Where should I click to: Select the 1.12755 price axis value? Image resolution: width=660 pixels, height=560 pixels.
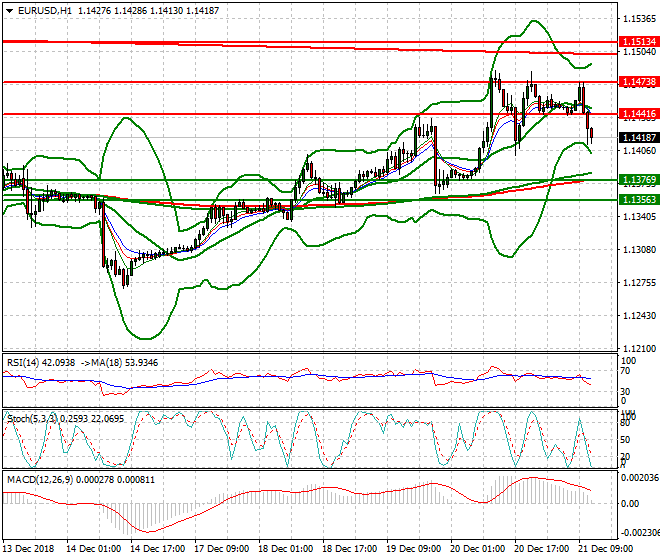click(639, 283)
